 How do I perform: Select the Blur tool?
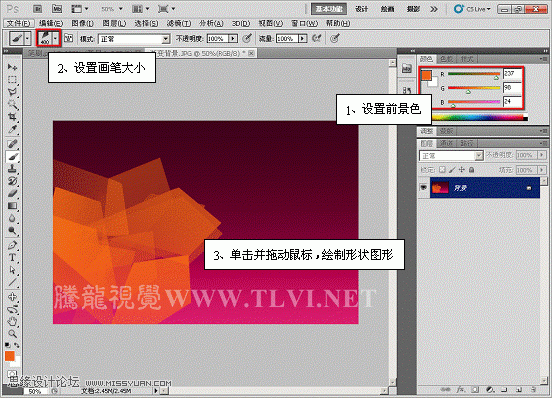click(x=12, y=218)
